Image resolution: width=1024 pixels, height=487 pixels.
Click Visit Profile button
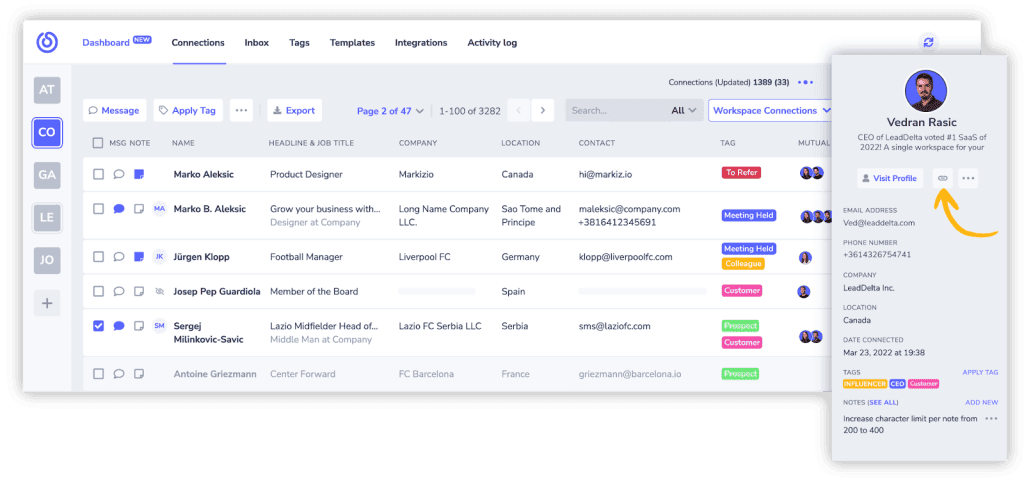click(890, 178)
